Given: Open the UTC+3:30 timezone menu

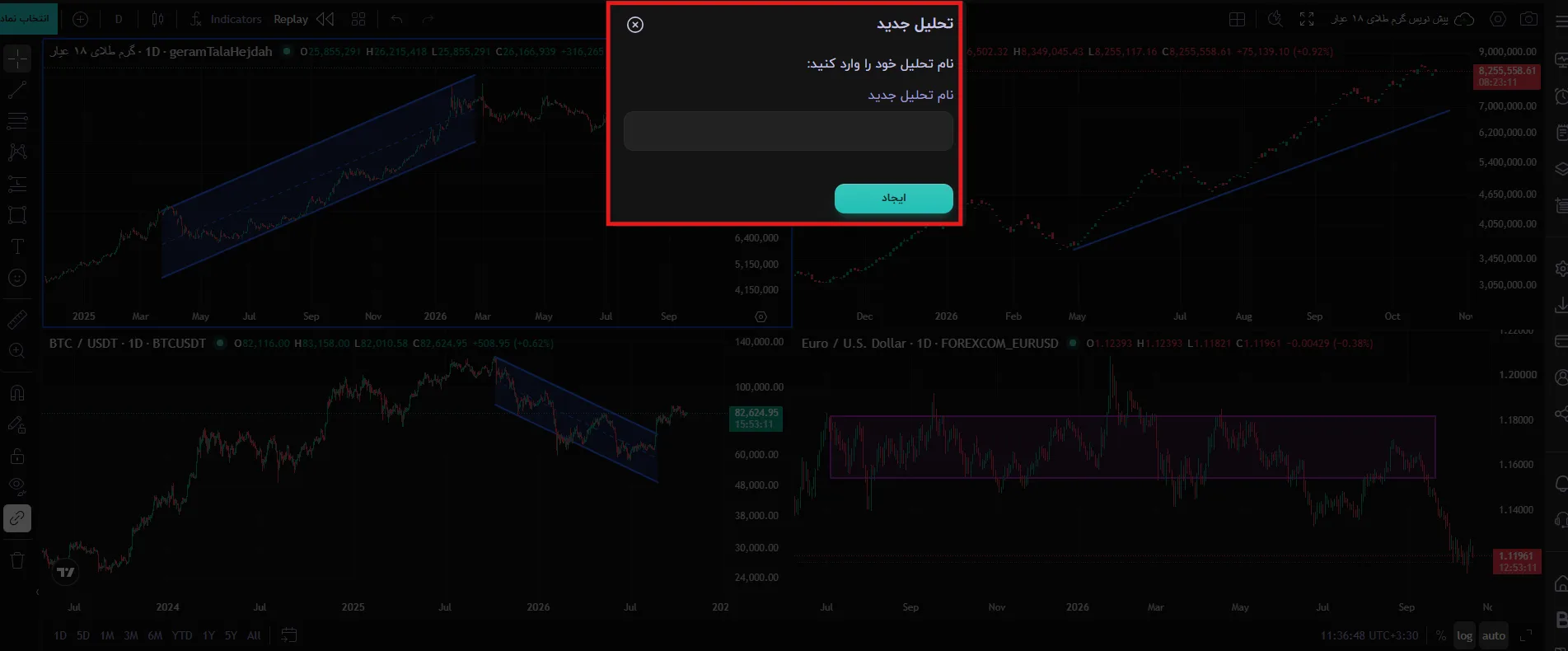Looking at the screenshot, I should click(x=1369, y=635).
